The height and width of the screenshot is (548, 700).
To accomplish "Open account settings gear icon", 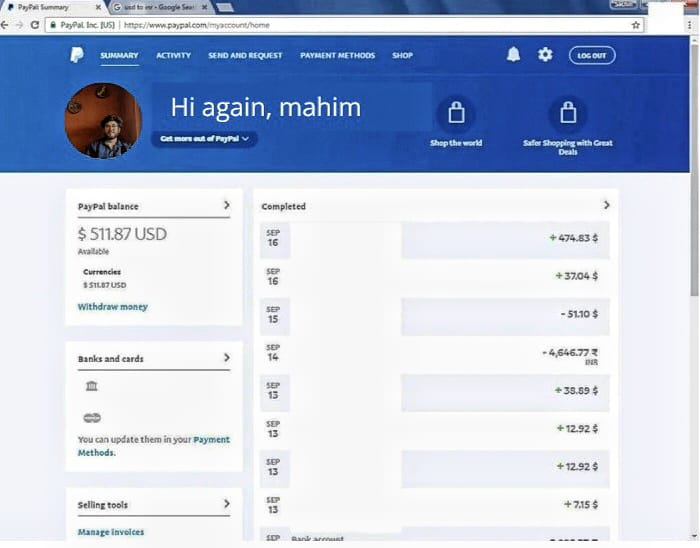I will [545, 54].
